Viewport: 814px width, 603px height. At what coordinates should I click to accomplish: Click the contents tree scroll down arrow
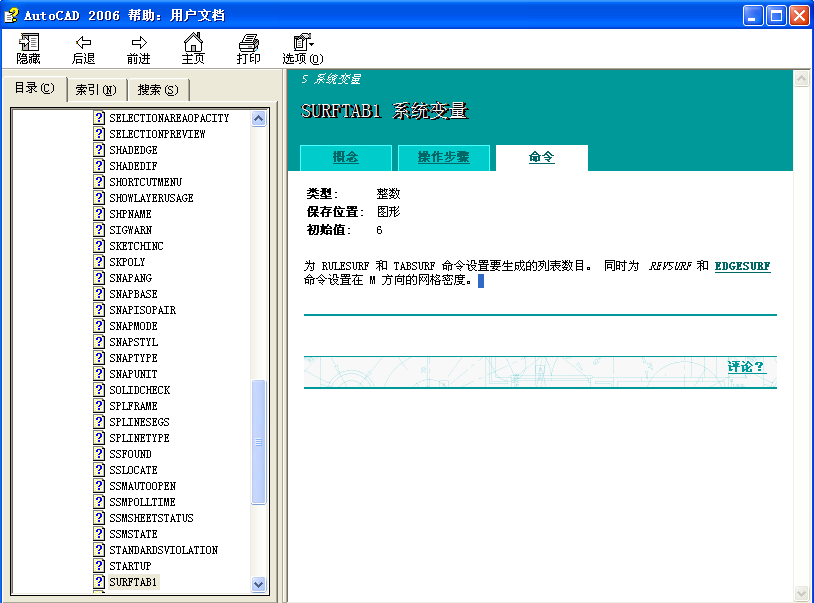pyautogui.click(x=259, y=584)
